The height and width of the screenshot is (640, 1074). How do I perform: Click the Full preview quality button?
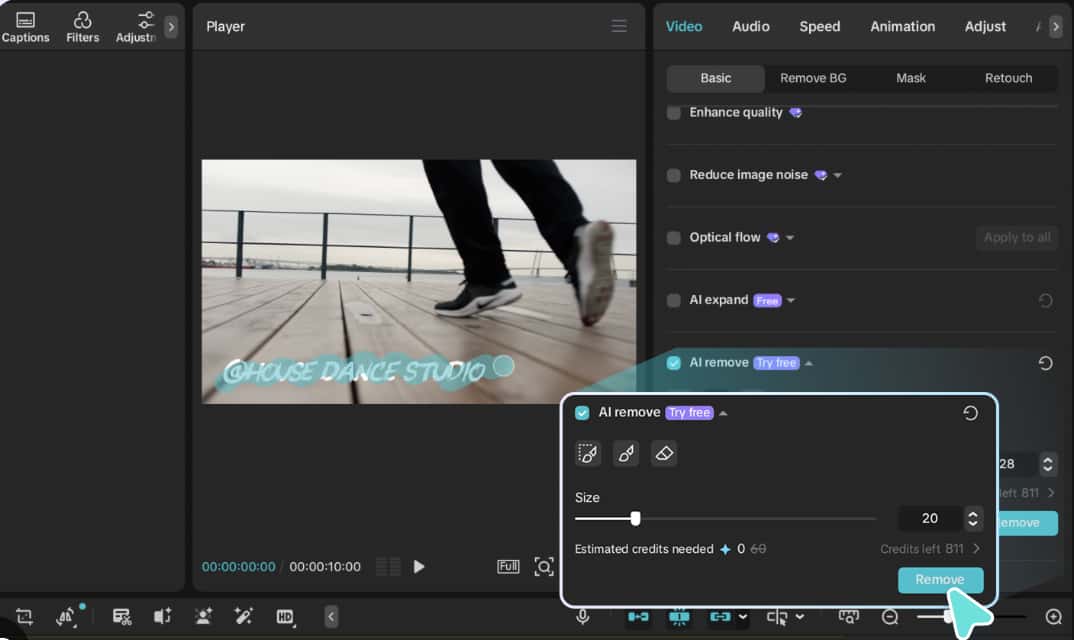(x=508, y=567)
